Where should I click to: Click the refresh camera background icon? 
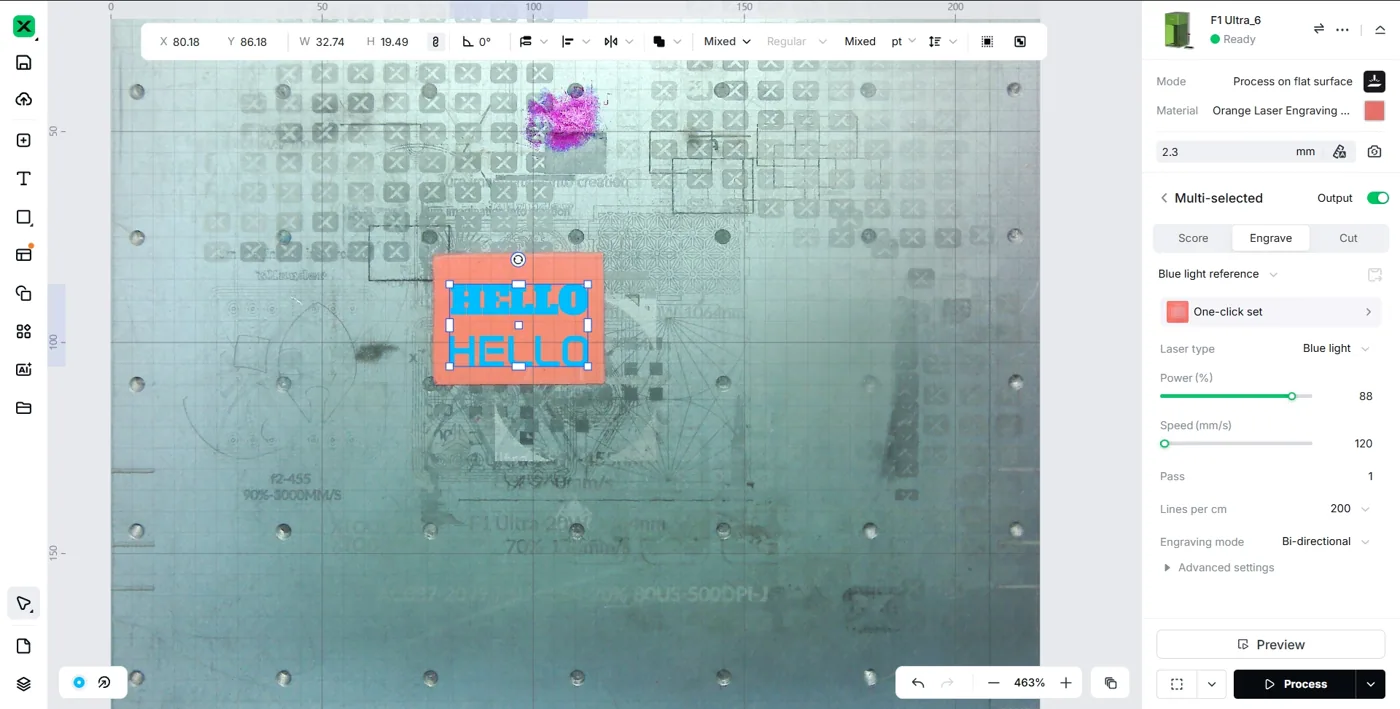104,682
